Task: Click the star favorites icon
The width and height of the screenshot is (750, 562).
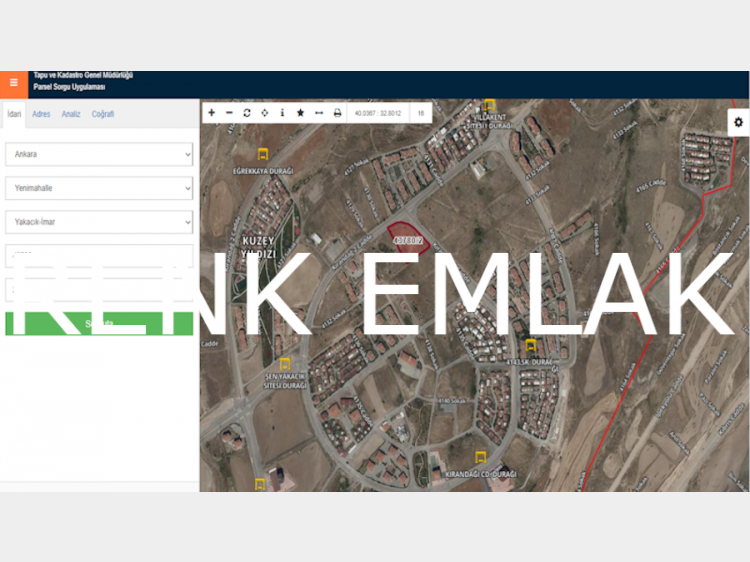Action: pos(300,113)
